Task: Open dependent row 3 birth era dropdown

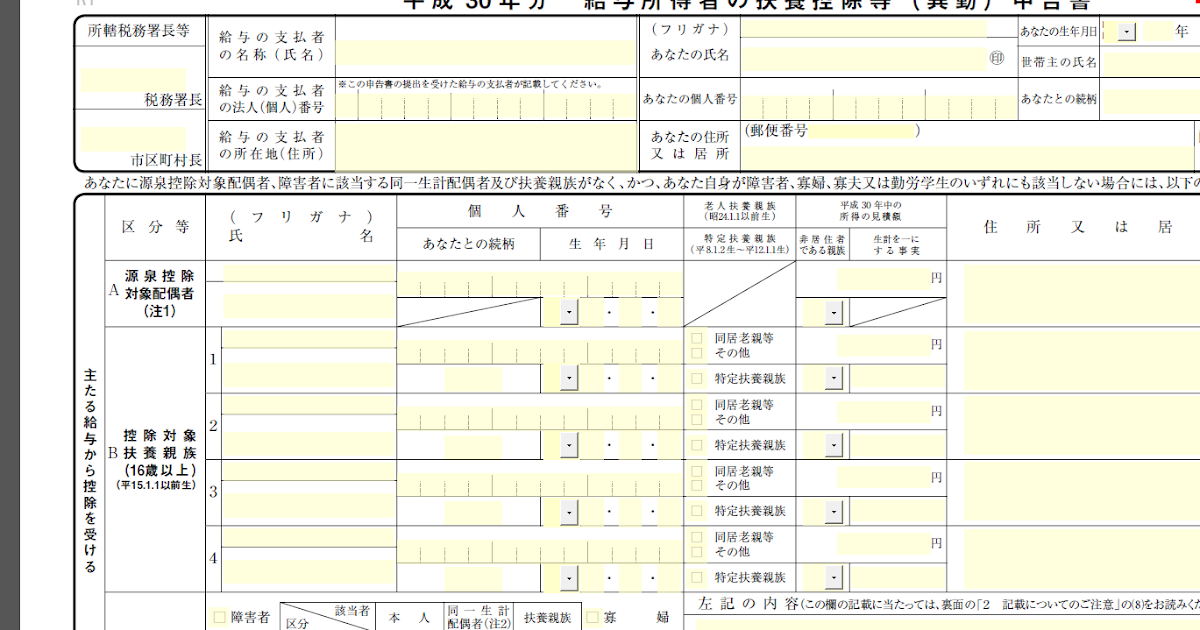Action: coord(569,511)
